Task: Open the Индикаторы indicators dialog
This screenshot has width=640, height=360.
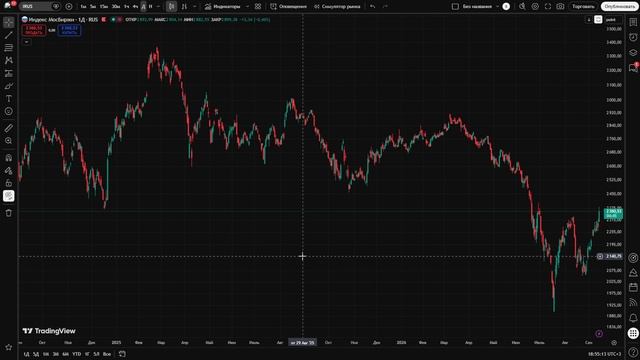Action: (x=223, y=7)
